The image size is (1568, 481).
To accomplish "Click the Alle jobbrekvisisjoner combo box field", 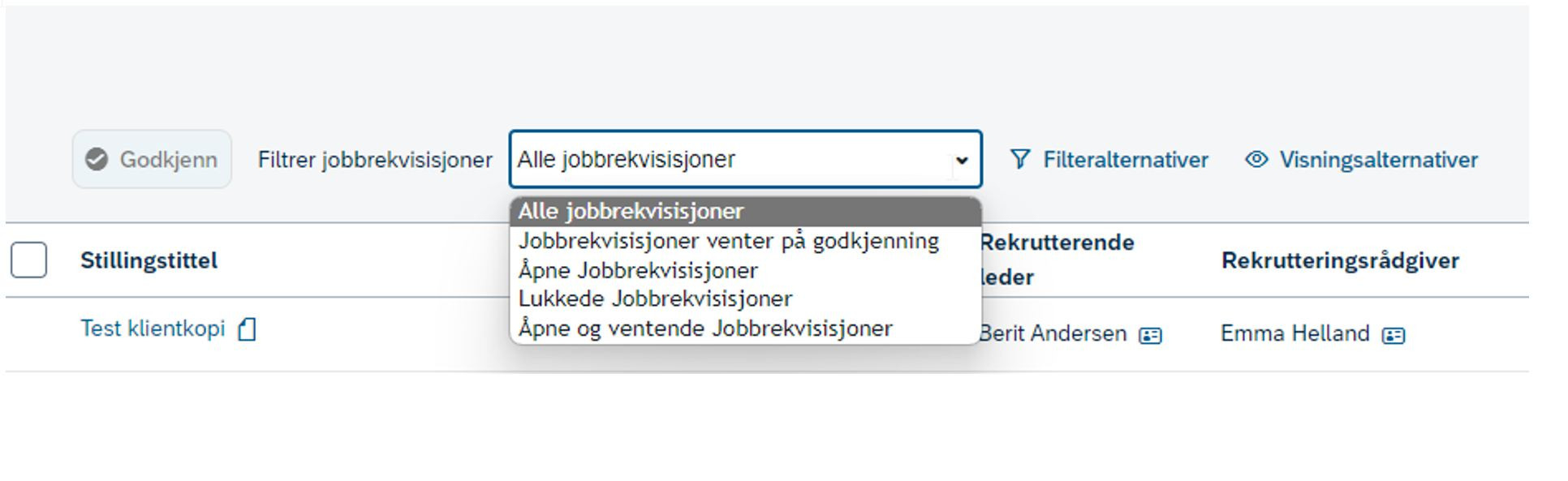I will click(745, 159).
